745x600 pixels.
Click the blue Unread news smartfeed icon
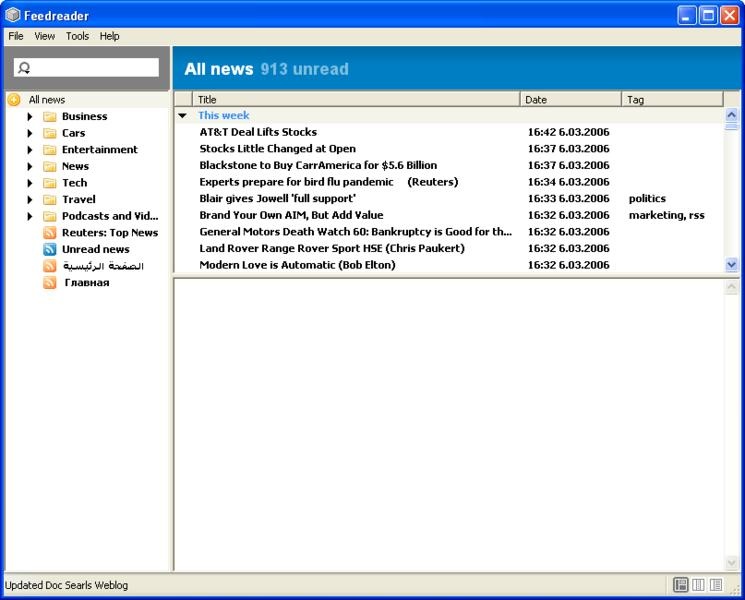[x=49, y=250]
